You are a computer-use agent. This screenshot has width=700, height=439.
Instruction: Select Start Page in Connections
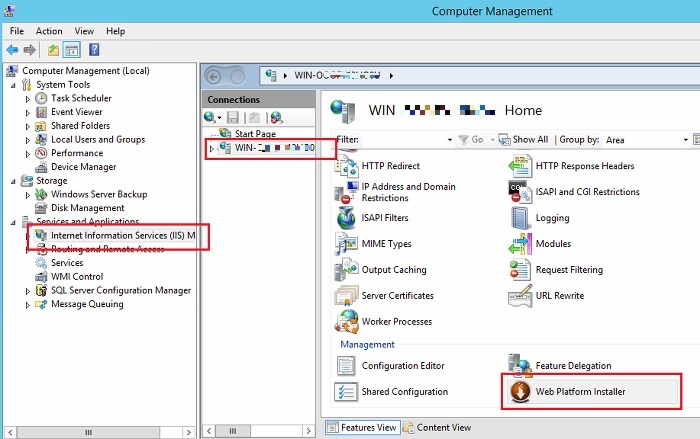tap(255, 134)
